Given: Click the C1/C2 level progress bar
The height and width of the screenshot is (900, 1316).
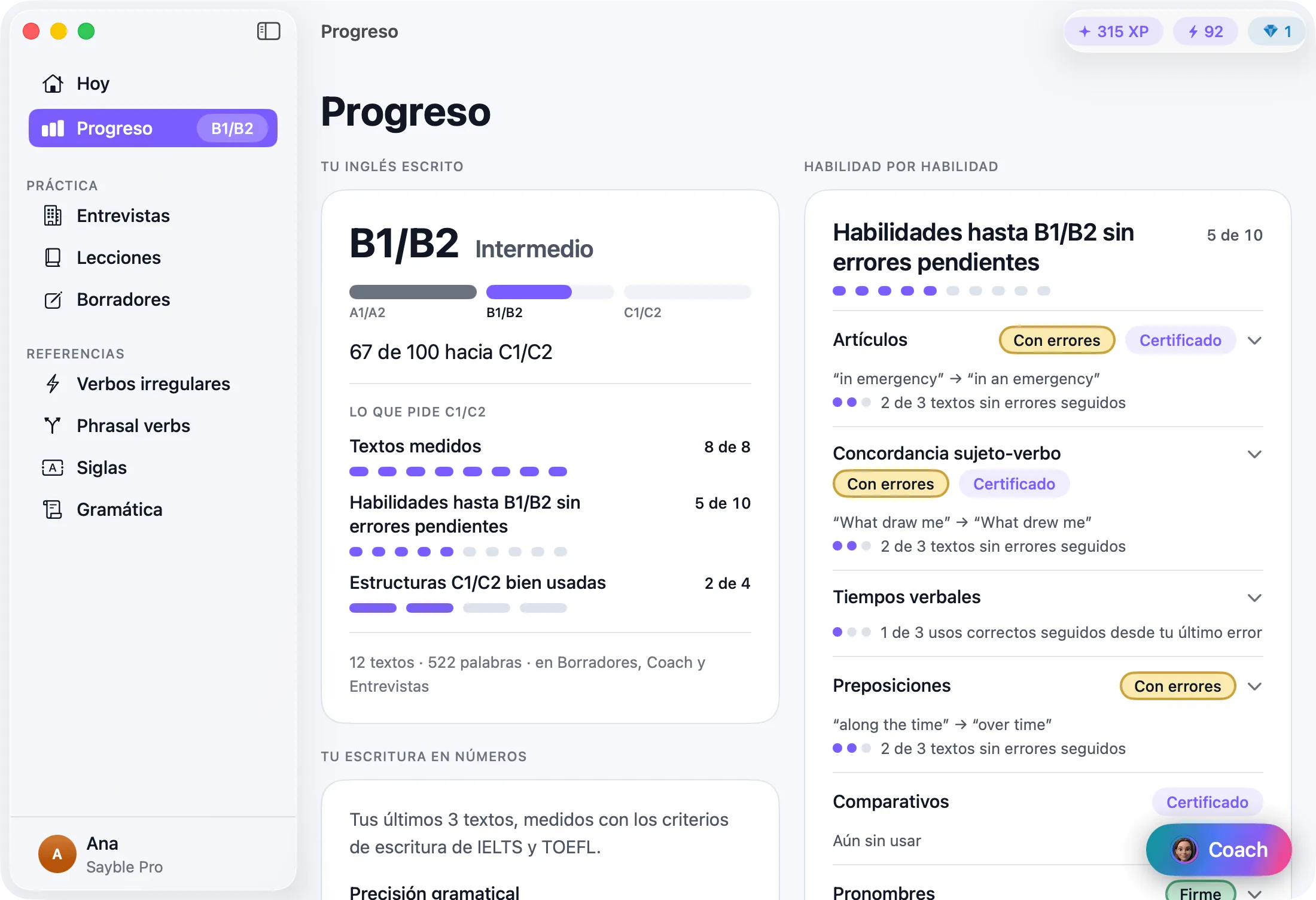Looking at the screenshot, I should click(687, 292).
